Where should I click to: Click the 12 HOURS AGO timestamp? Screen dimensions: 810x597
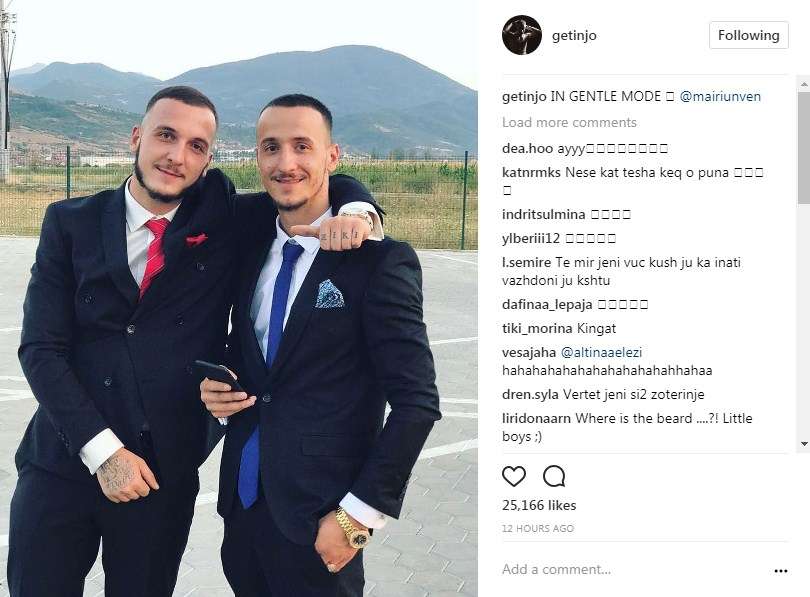[538, 528]
